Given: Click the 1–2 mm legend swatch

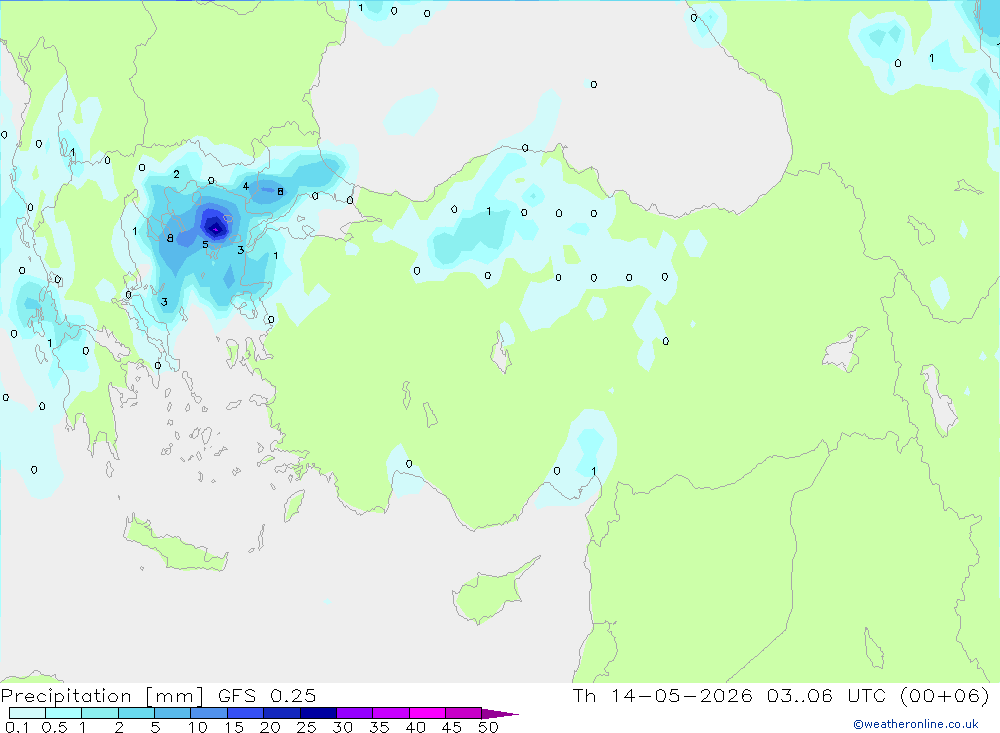Looking at the screenshot, I should 100,713.
